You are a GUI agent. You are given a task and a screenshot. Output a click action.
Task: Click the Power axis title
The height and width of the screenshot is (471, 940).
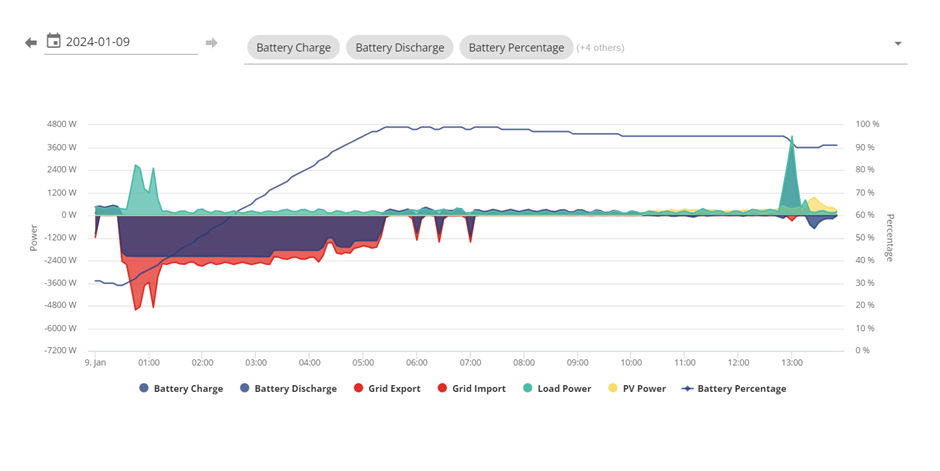[x=34, y=238]
